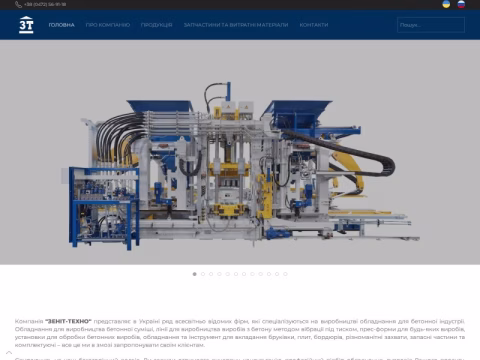Click the concrete machine slide image
The image size is (480, 360).
240,152
